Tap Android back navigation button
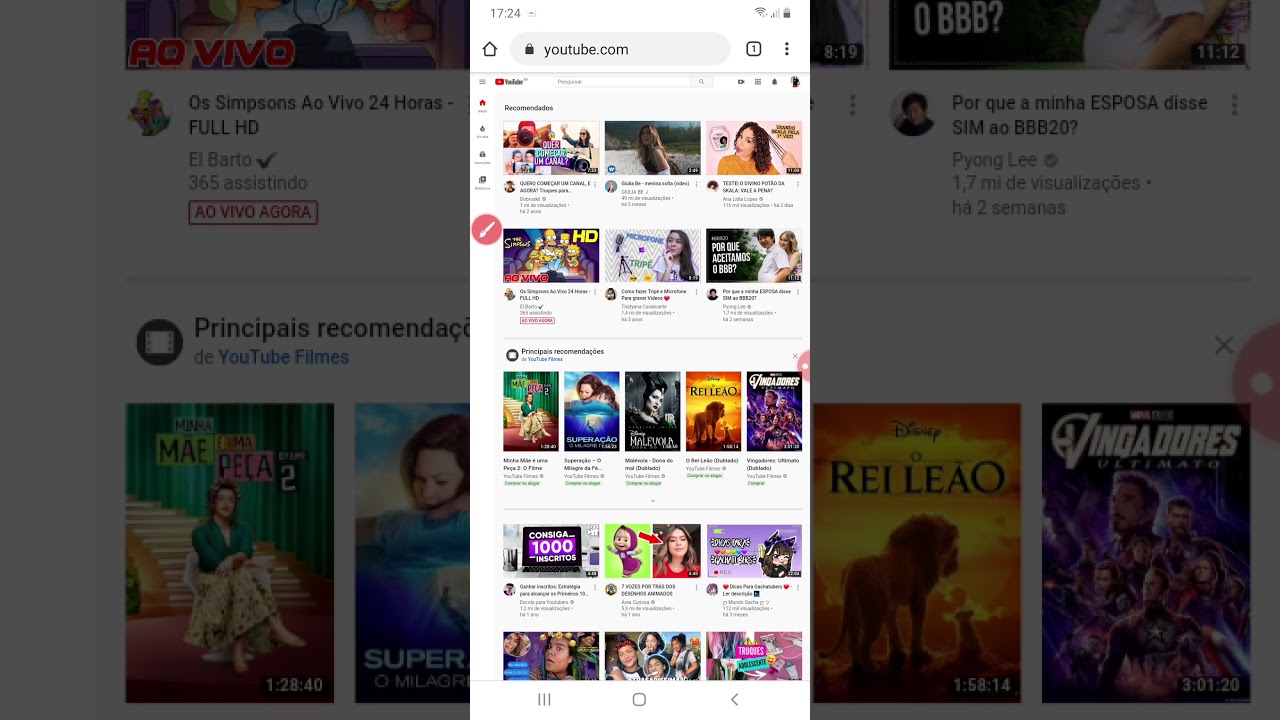Viewport: 1280px width, 720px height. coord(734,700)
